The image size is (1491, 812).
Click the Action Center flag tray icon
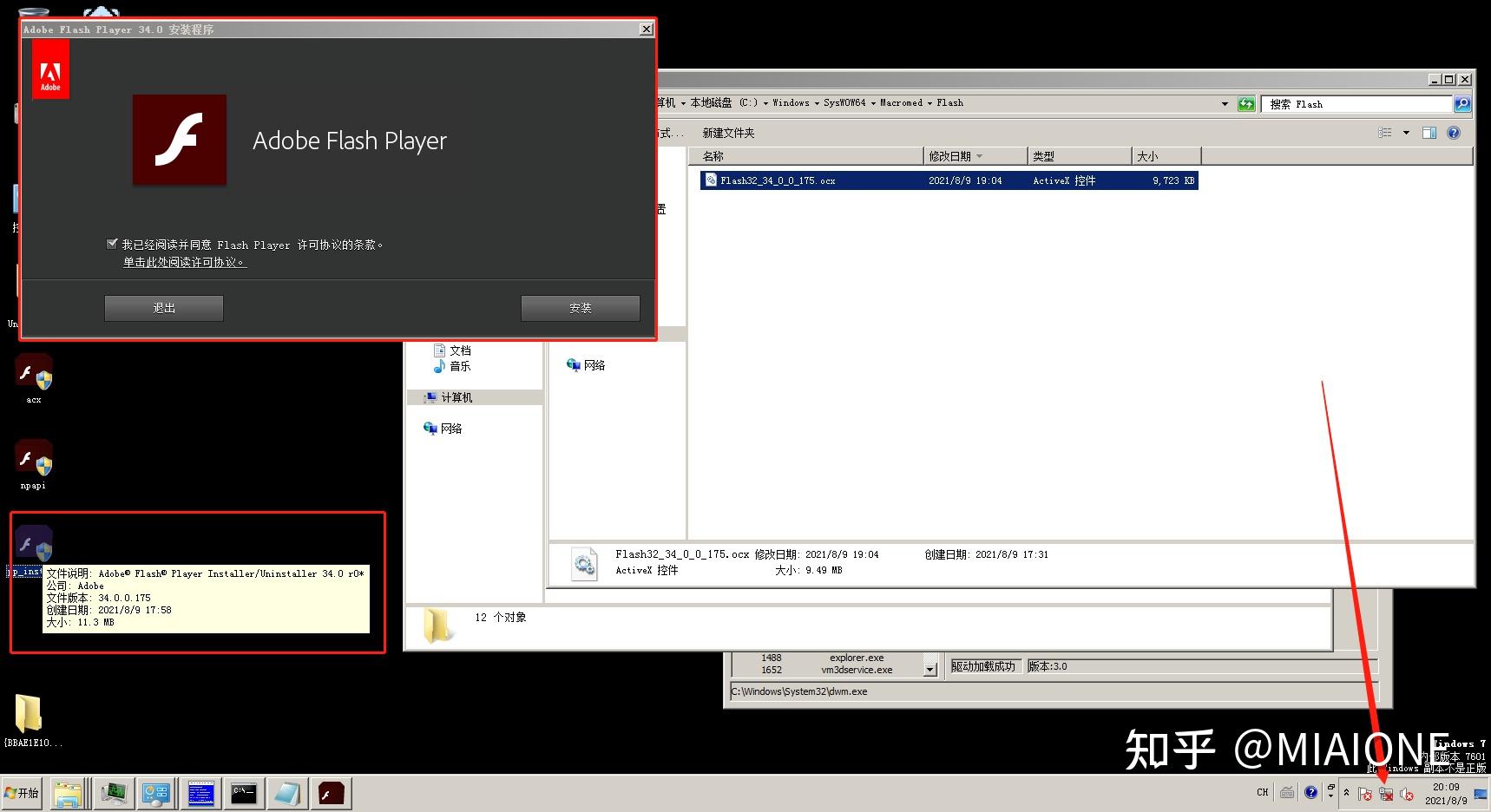[x=1365, y=794]
